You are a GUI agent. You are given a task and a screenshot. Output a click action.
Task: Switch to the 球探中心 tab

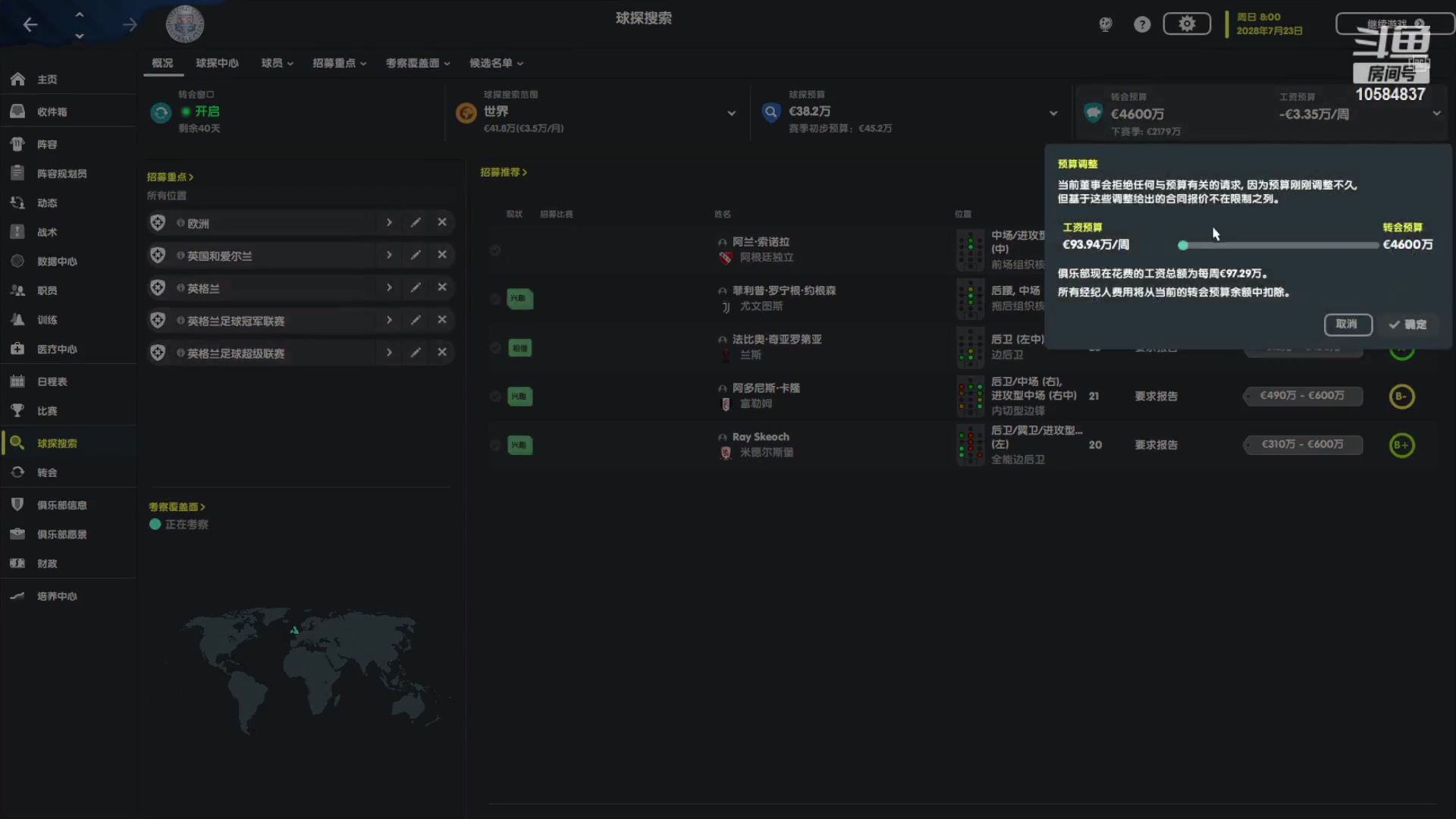217,63
